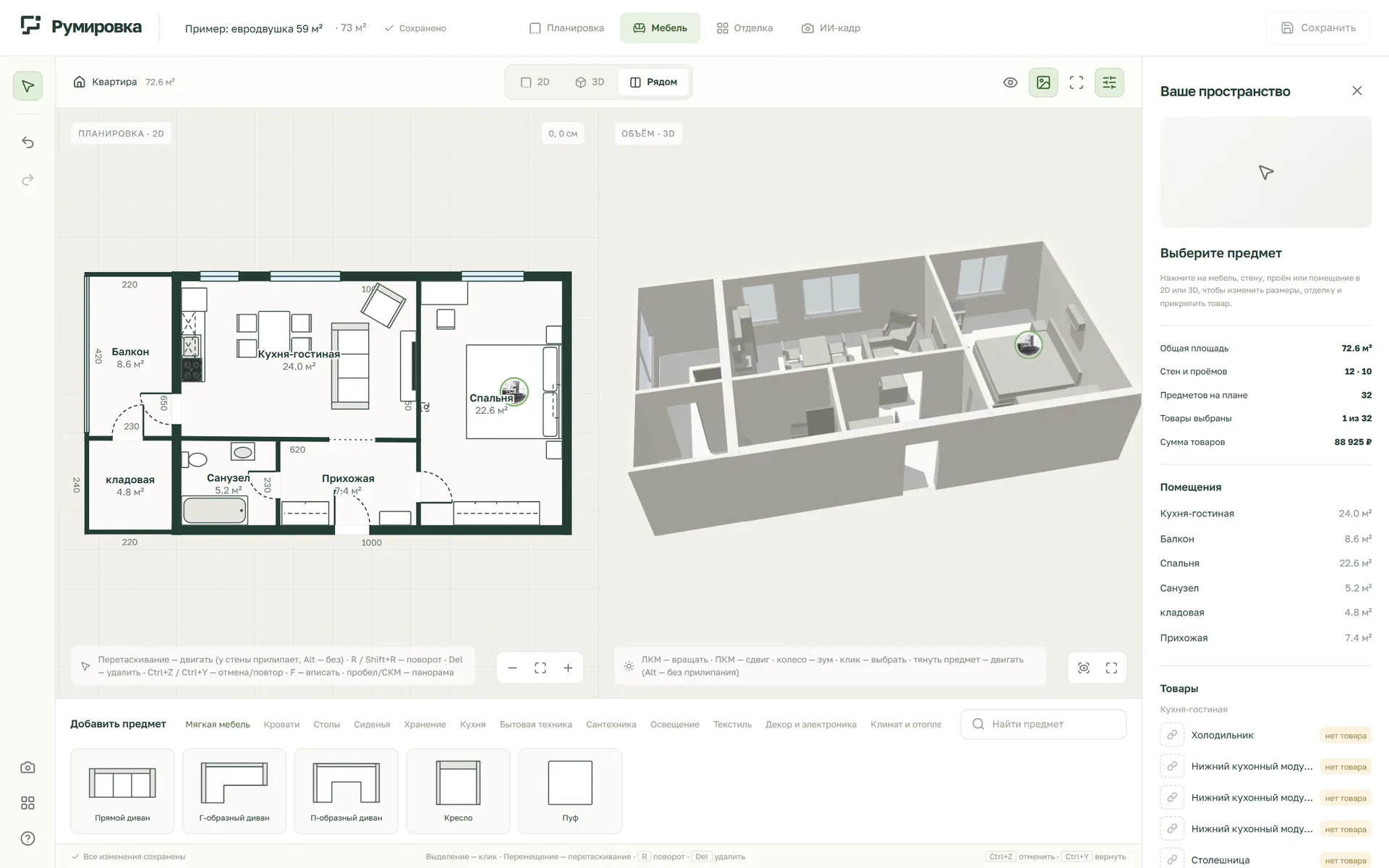Open the Планировка tab
Viewport: 1389px width, 868px height.
(566, 27)
